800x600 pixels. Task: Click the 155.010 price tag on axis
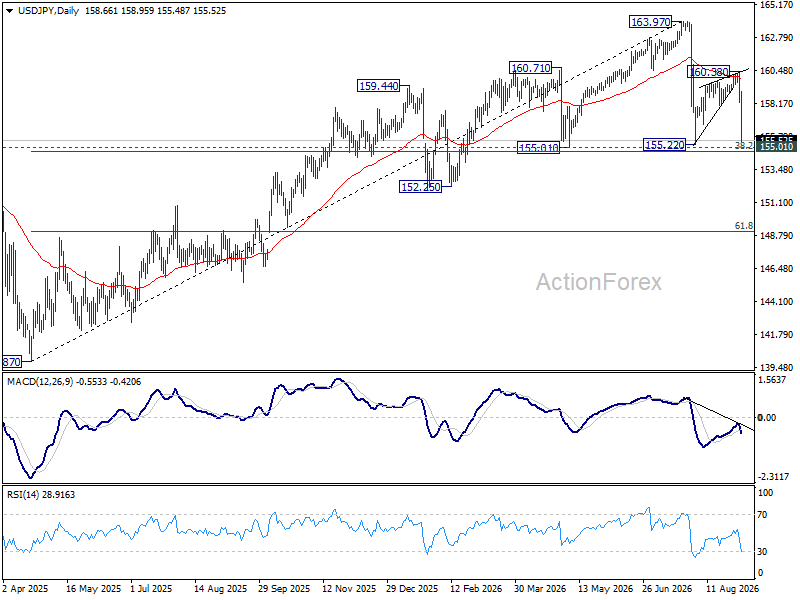(x=776, y=147)
